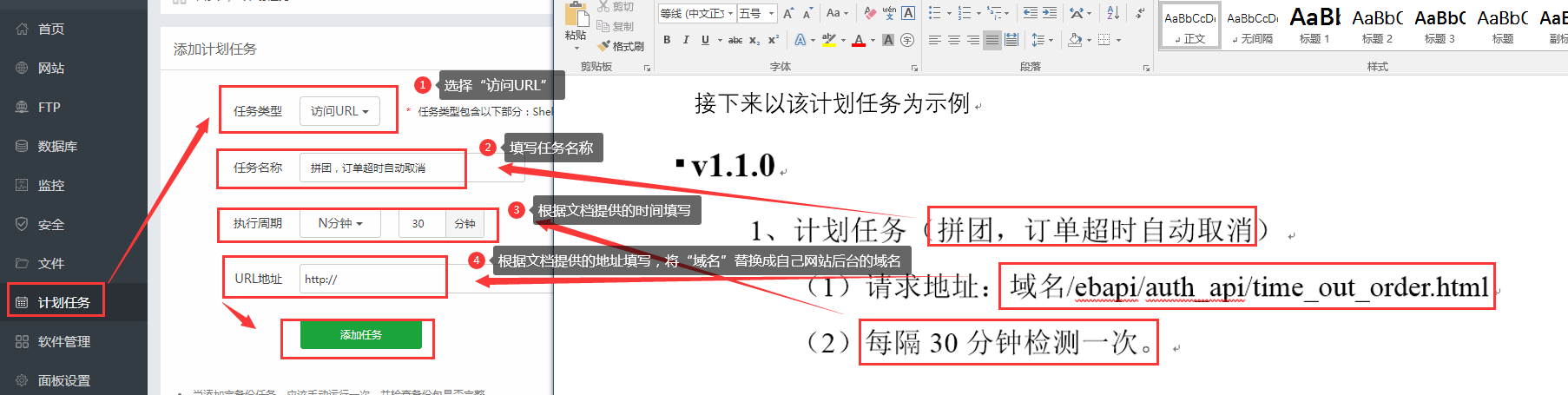Apply superscript formatting (x² icon)
The image size is (1568, 395).
774,40
